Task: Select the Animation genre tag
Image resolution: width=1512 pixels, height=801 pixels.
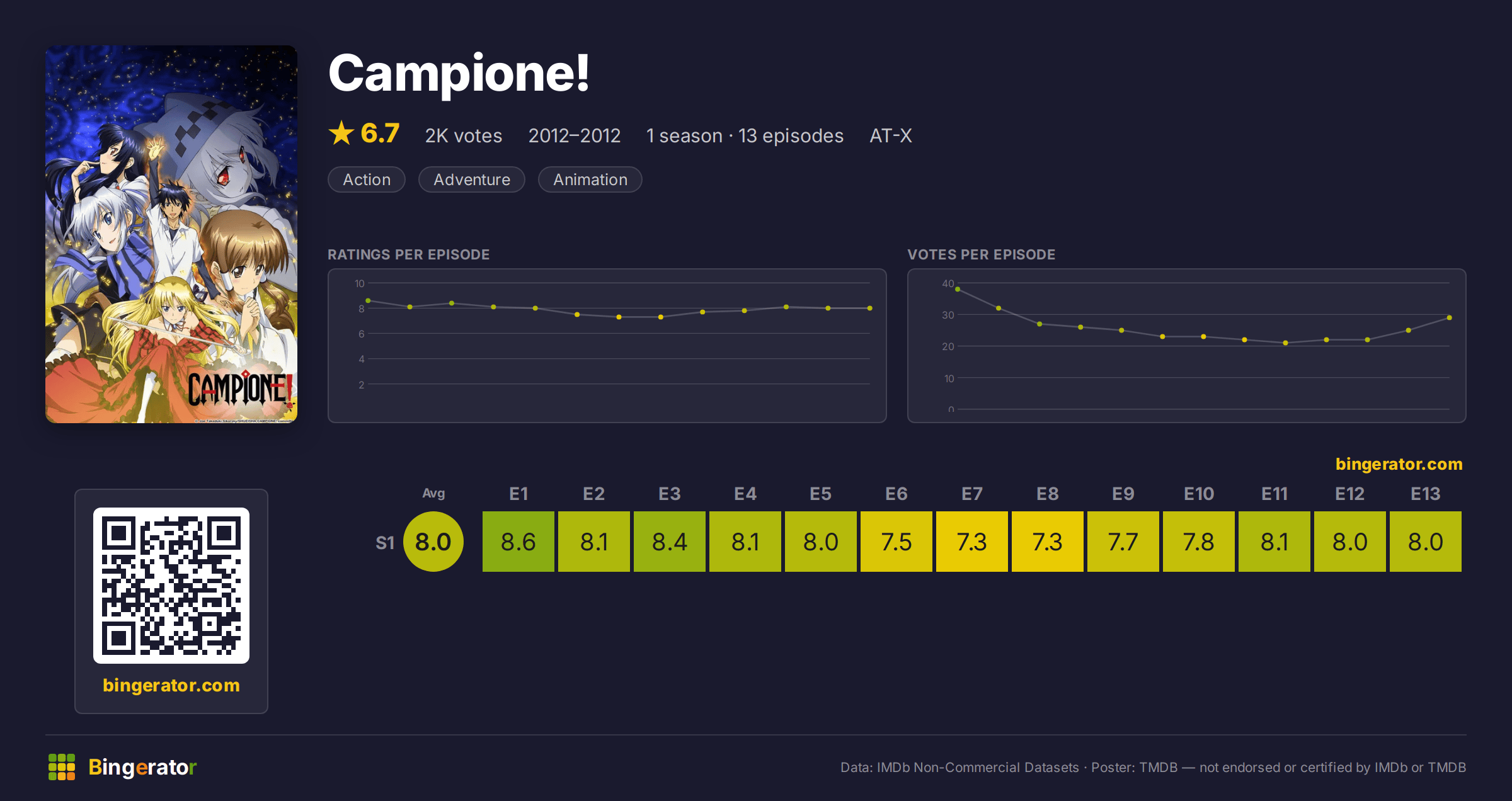Action: 590,179
